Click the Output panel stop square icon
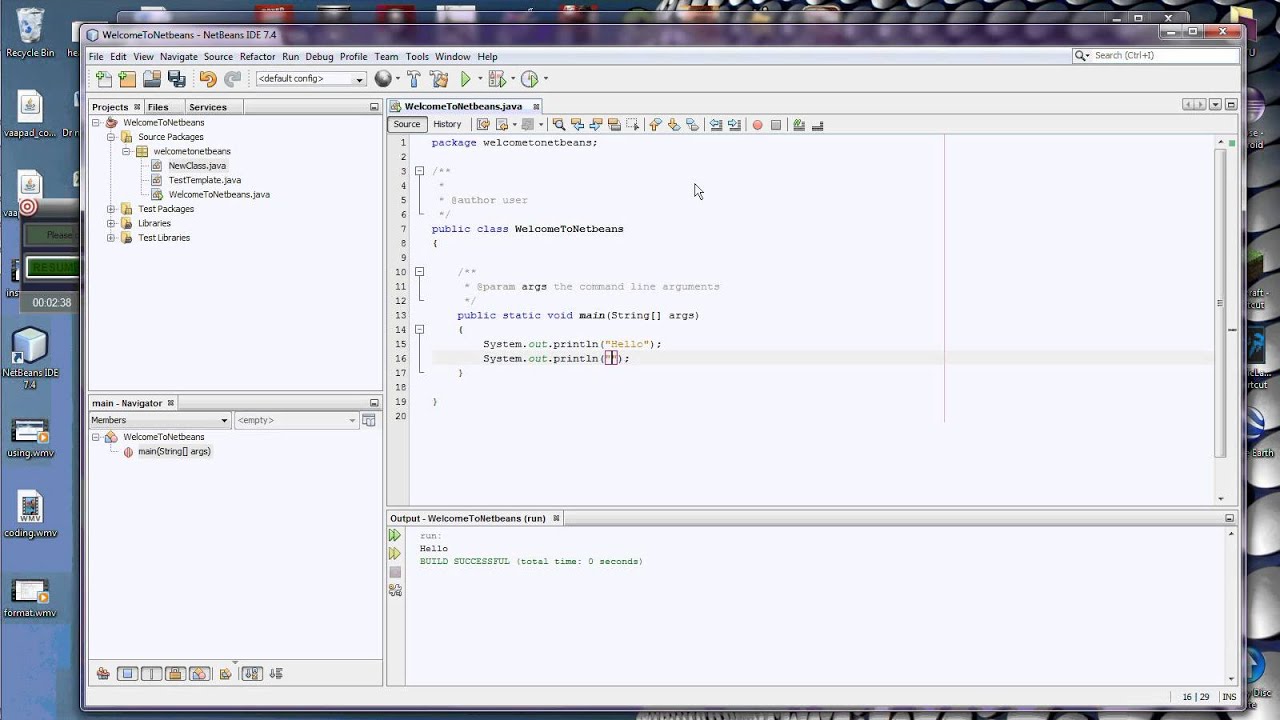Viewport: 1280px width, 720px height. coord(395,572)
